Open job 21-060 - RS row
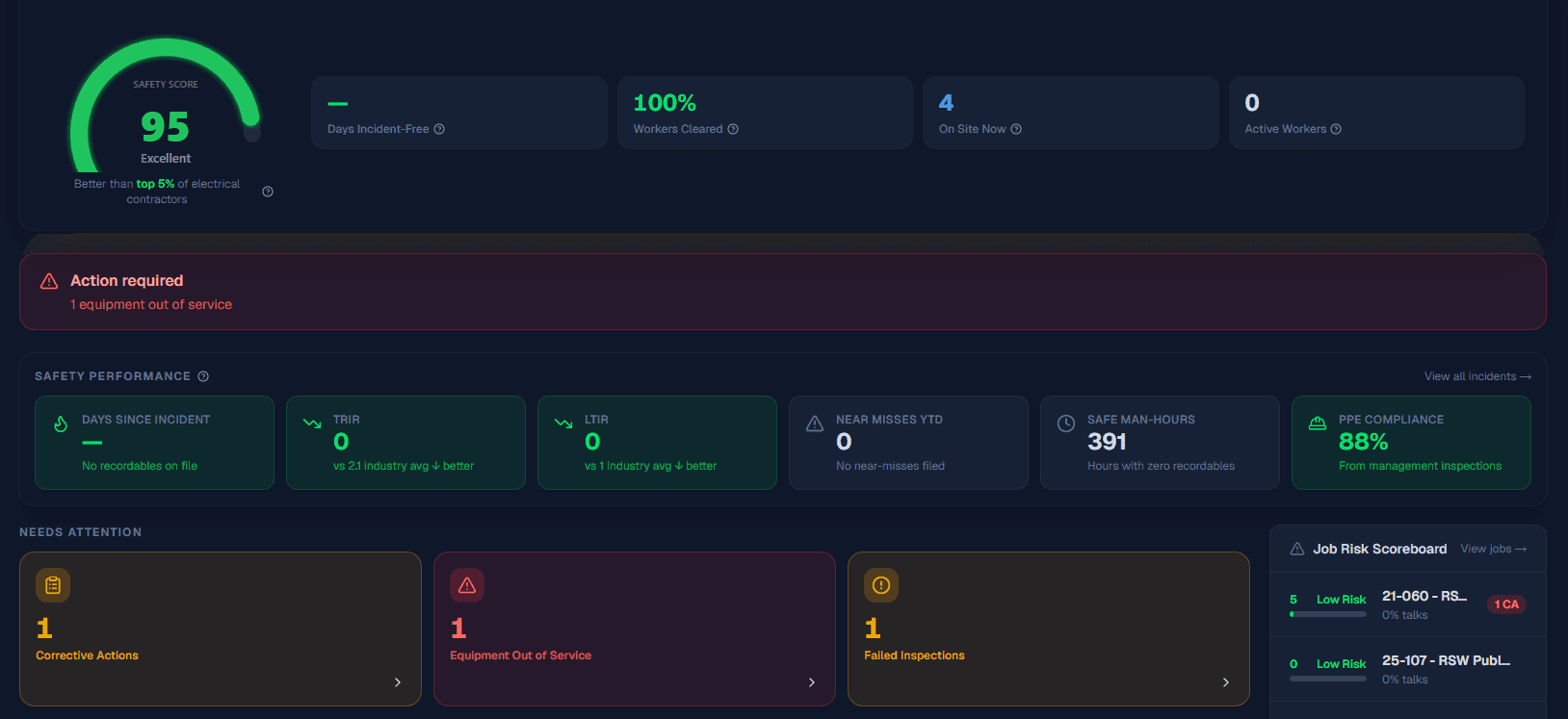Image resolution: width=1568 pixels, height=719 pixels. [1408, 604]
